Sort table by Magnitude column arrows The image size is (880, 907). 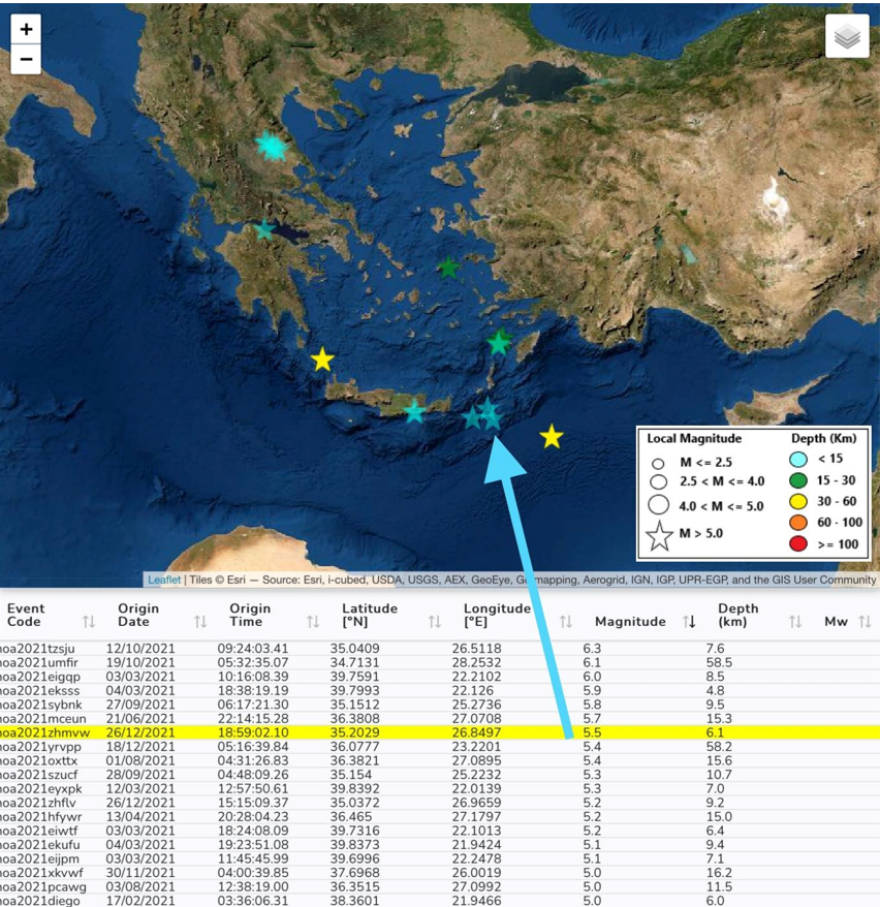click(690, 622)
